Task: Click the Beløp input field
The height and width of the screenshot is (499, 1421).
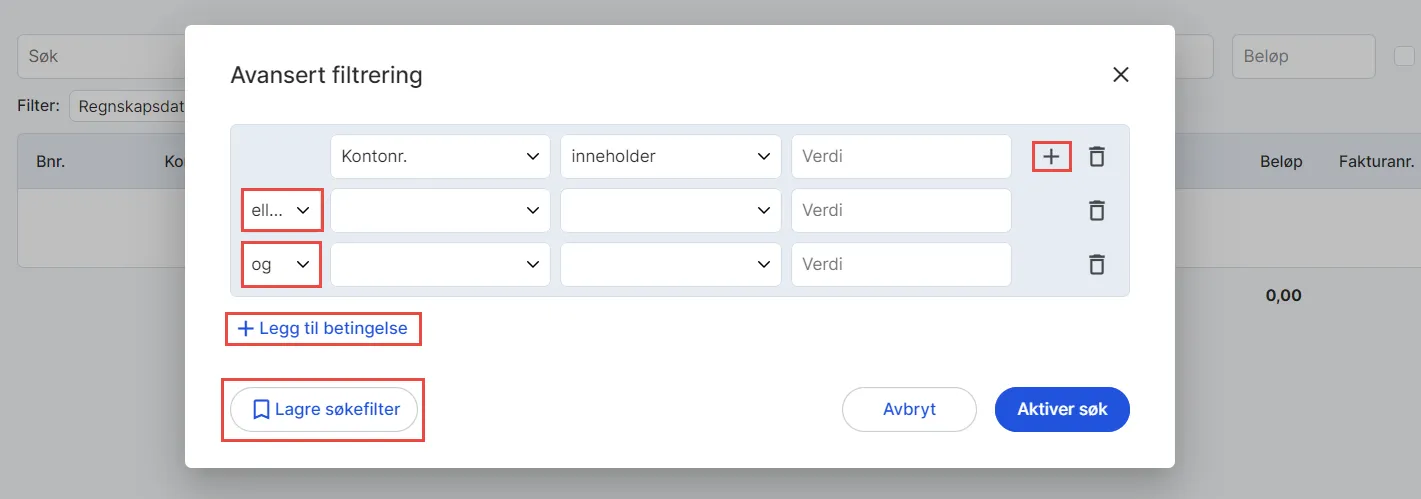Action: (1303, 56)
